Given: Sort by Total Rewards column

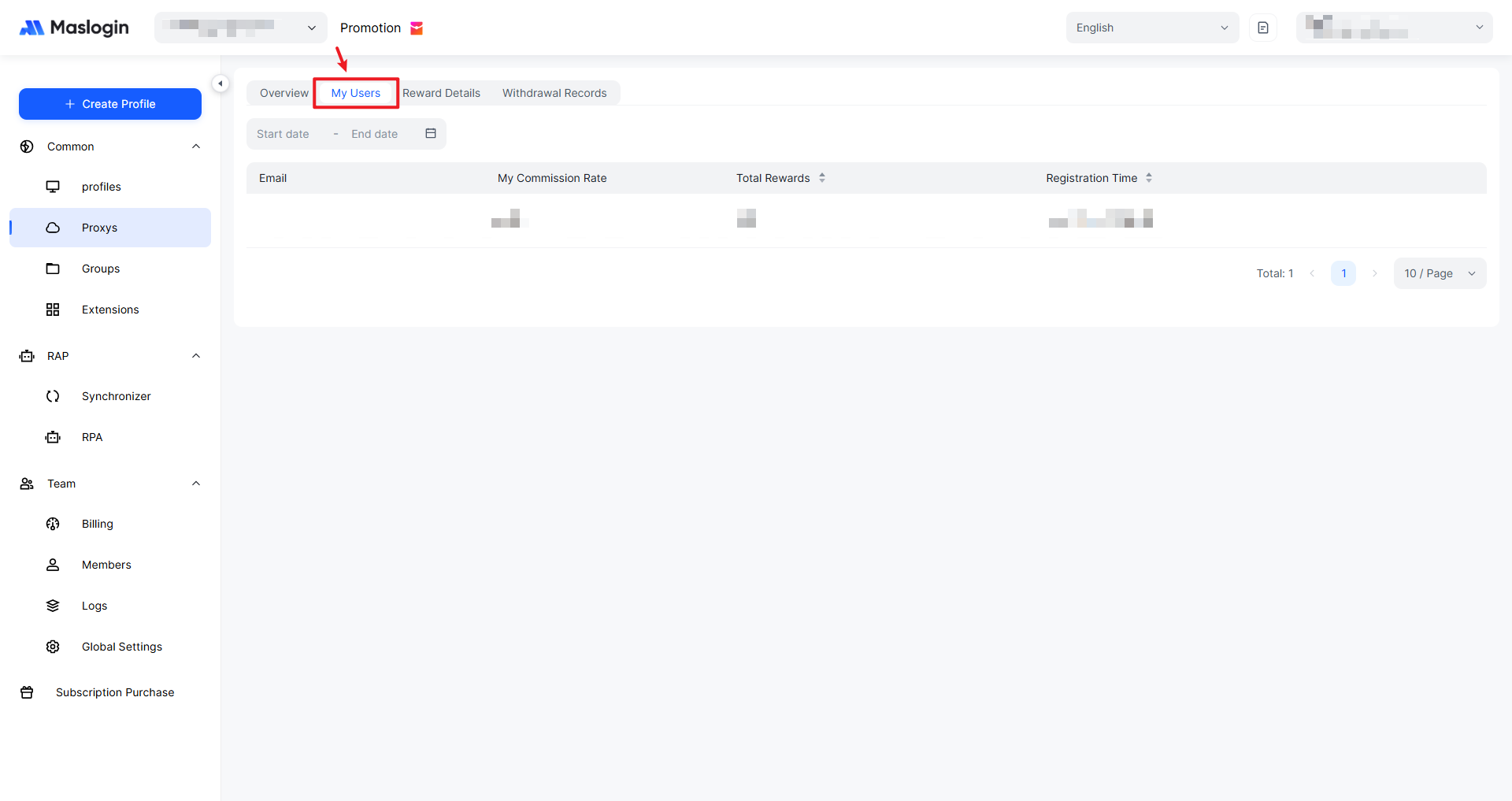Looking at the screenshot, I should coord(821,178).
